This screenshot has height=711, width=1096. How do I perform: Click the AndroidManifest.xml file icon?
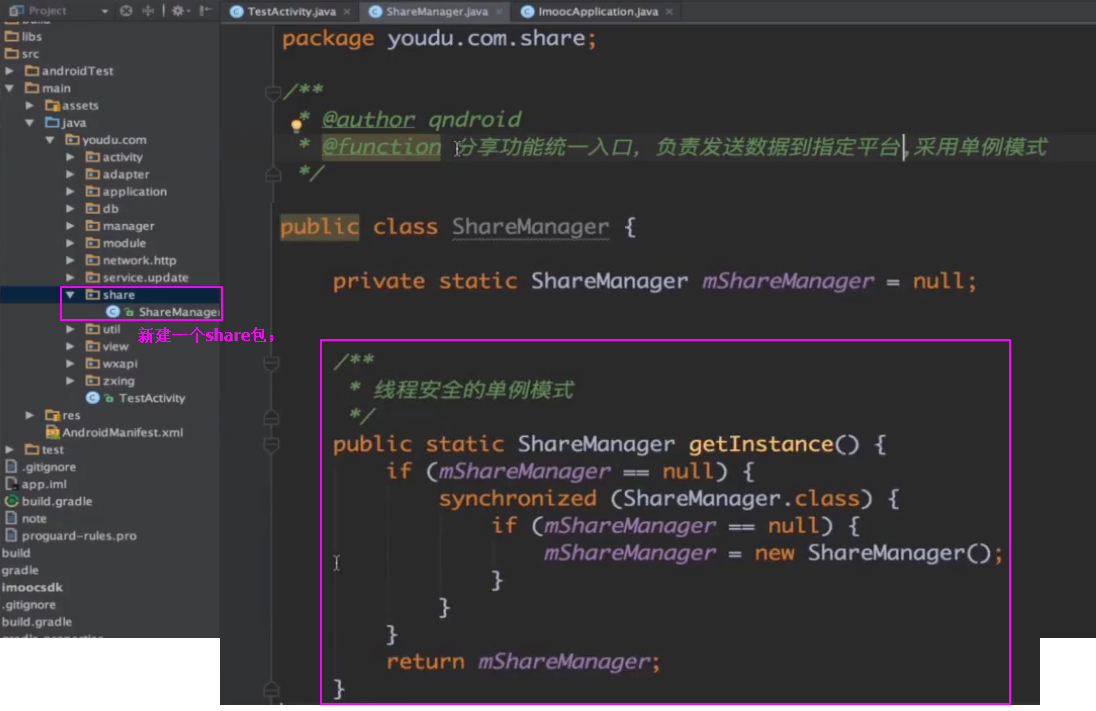point(52,432)
